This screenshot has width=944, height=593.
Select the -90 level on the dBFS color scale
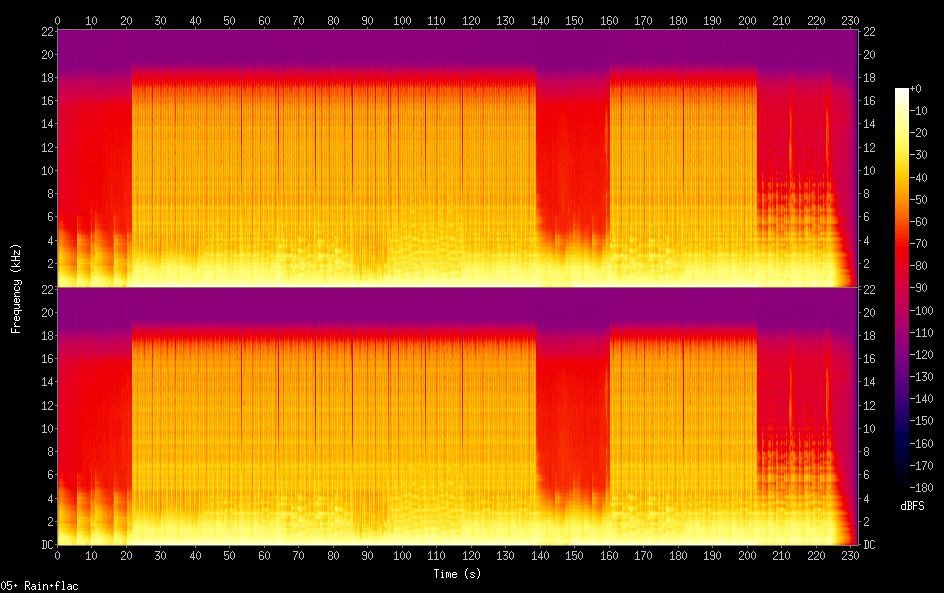click(x=902, y=288)
